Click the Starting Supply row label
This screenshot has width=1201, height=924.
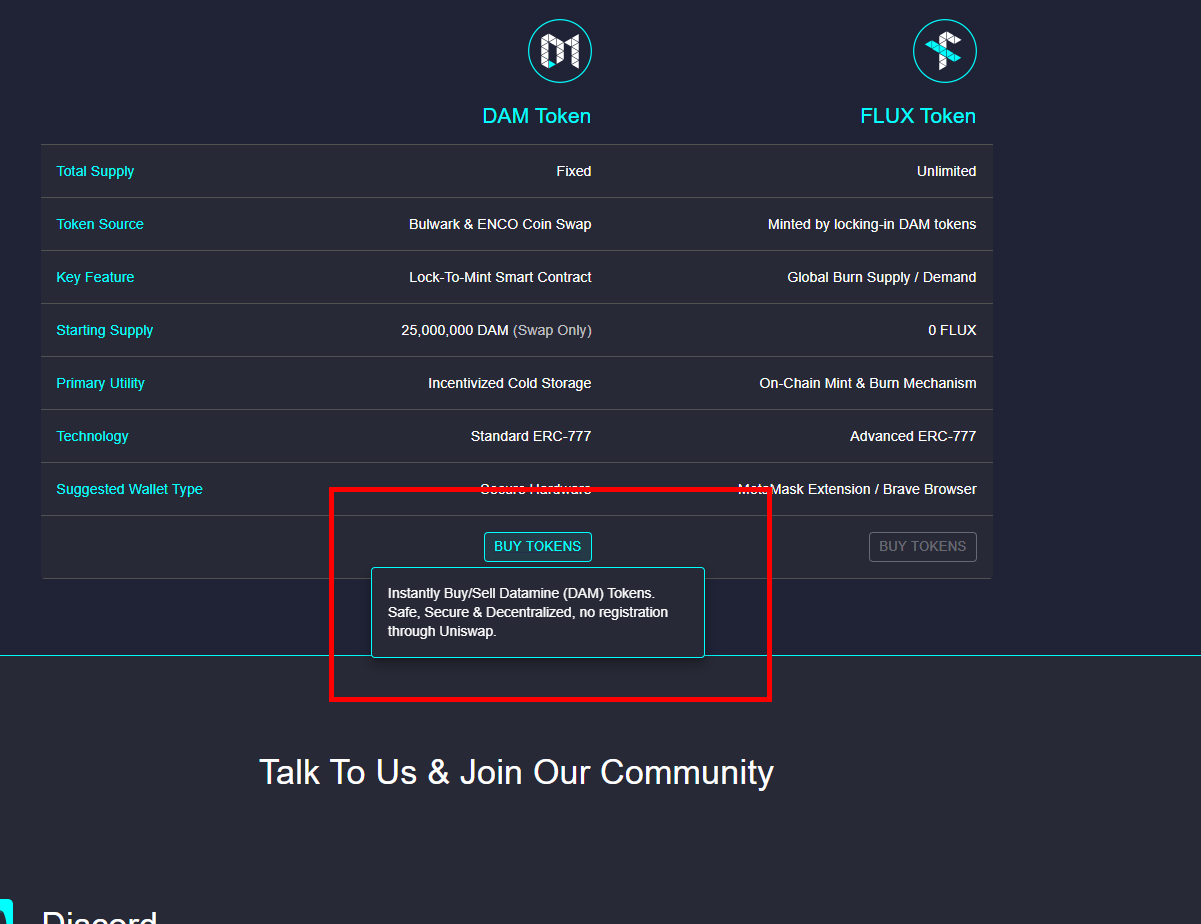coord(105,330)
